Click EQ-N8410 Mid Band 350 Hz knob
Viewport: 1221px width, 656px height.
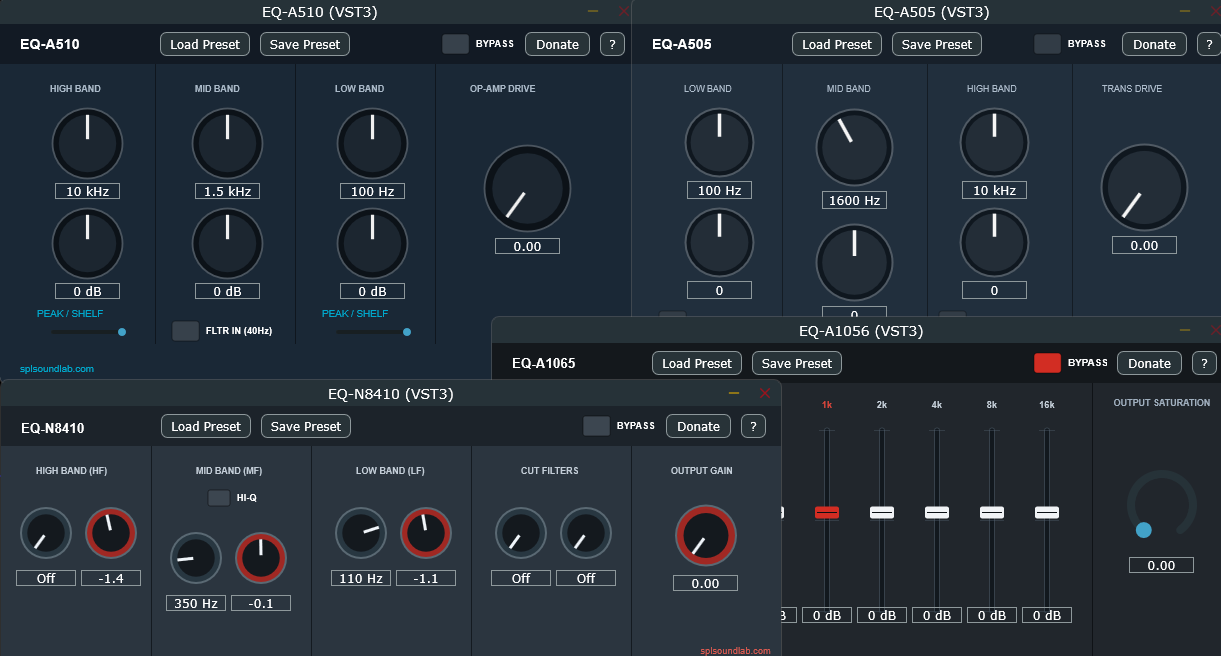pos(196,558)
